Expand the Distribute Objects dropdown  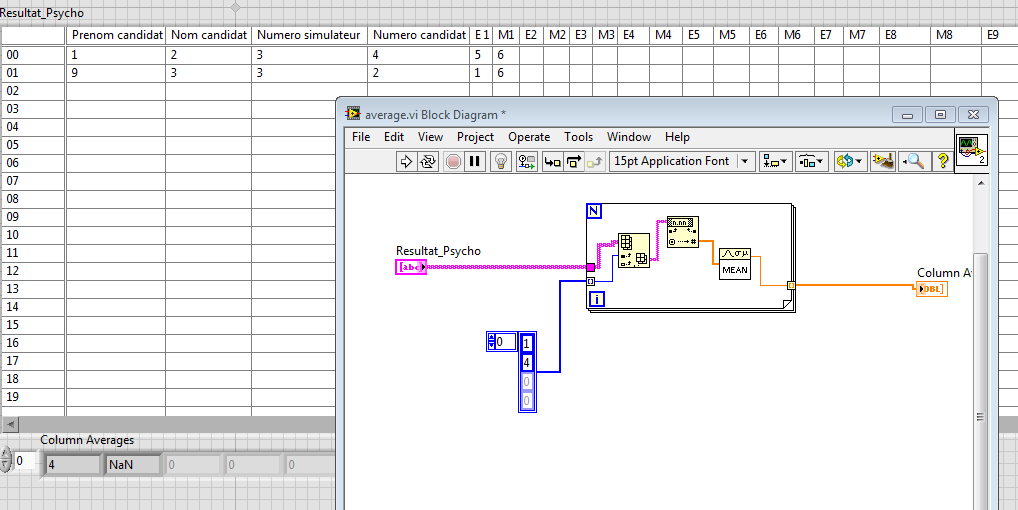[x=811, y=161]
